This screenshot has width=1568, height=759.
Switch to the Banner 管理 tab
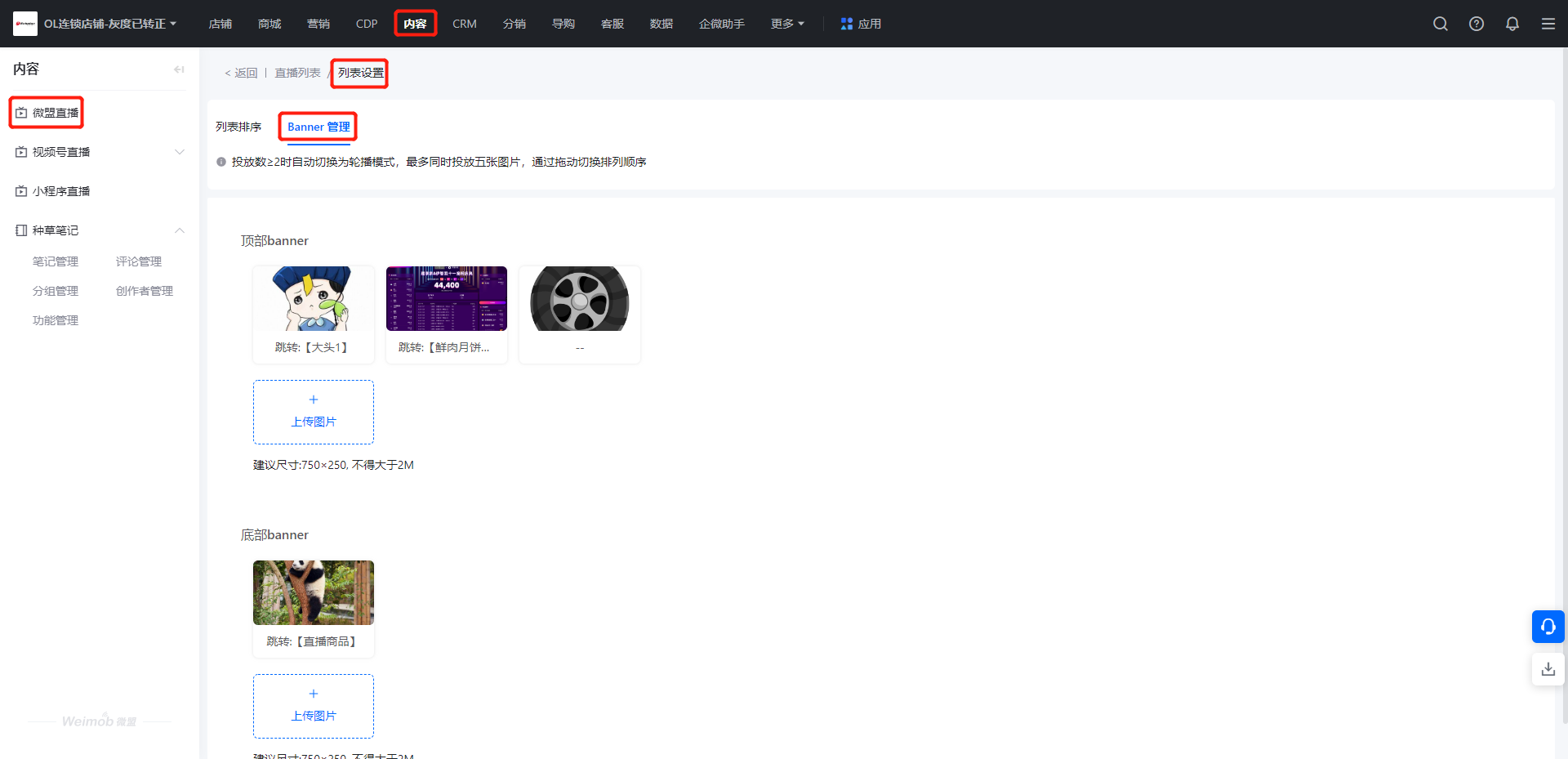pos(318,127)
